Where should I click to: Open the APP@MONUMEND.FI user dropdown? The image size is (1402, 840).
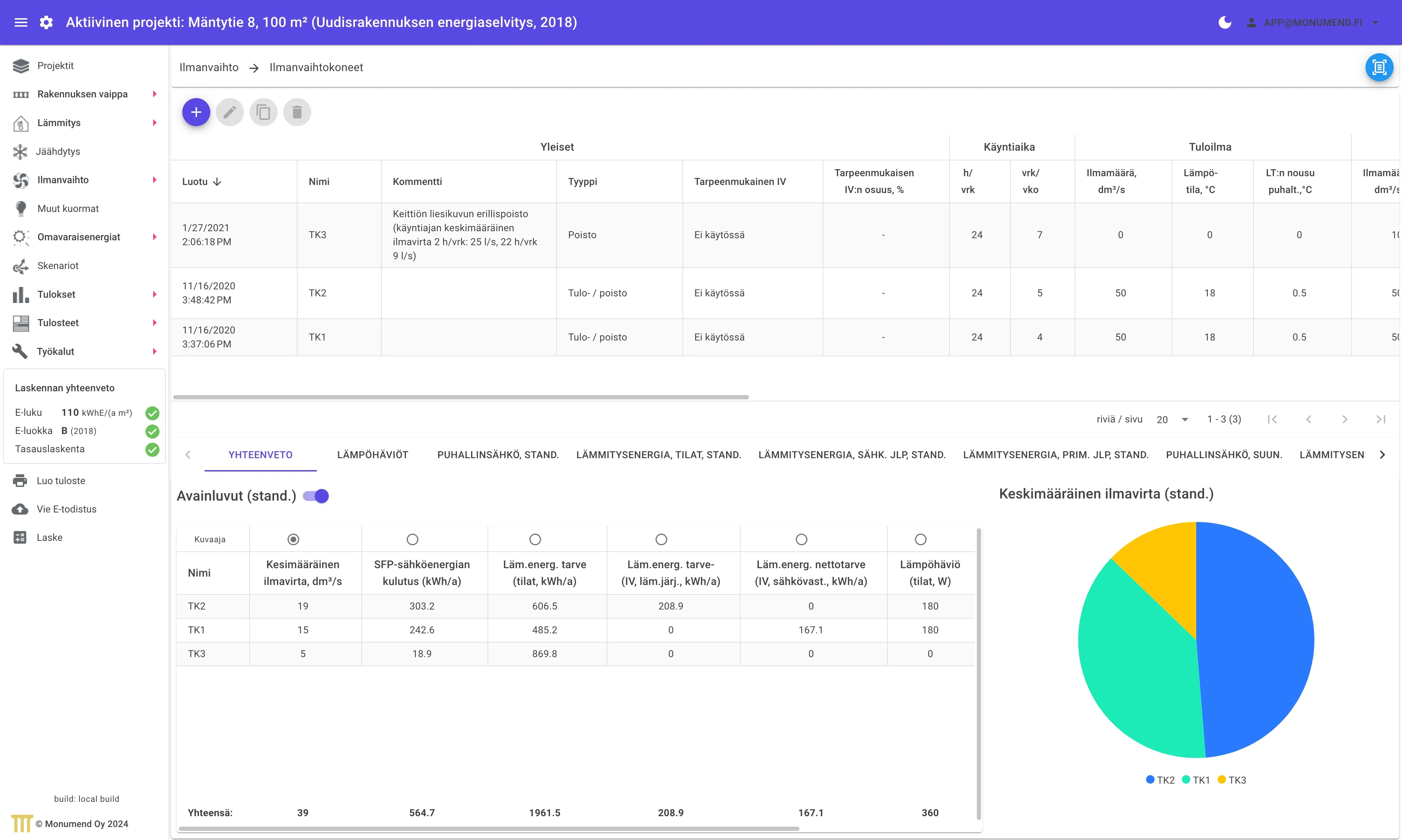pos(1312,23)
